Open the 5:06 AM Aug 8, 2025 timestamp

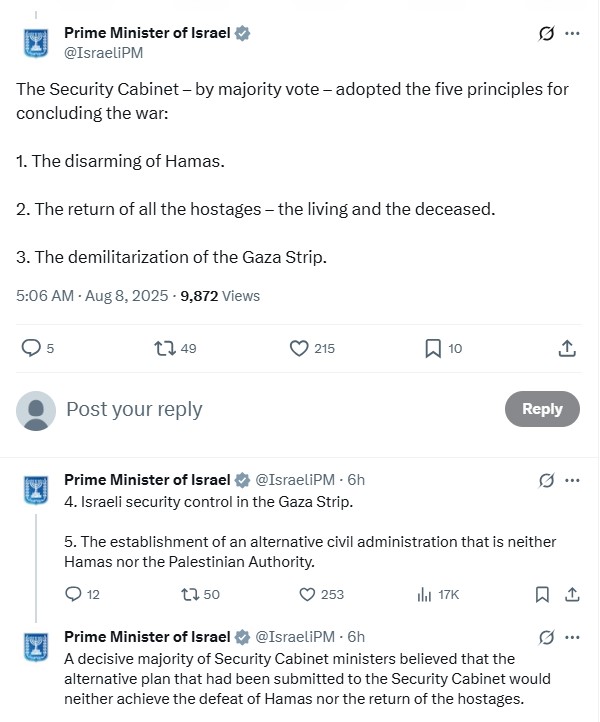[92, 296]
